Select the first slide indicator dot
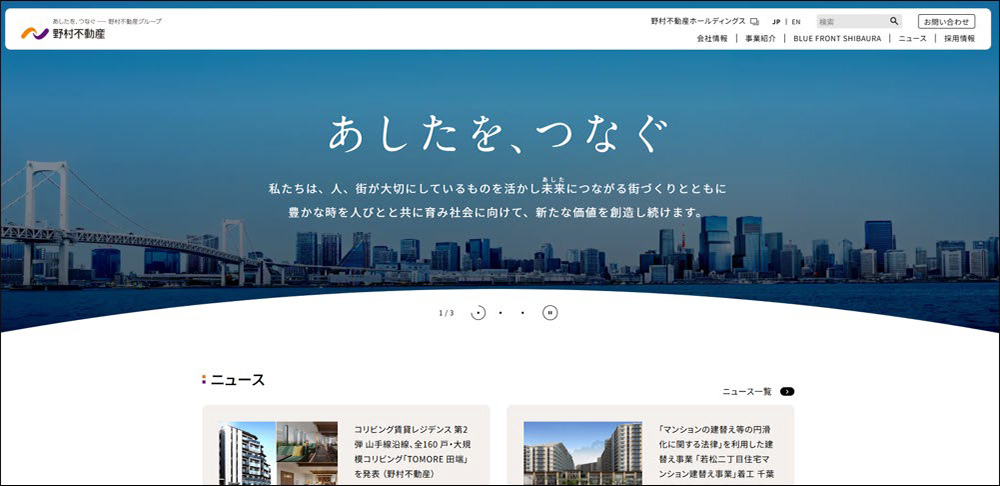Screen dimensions: 1000x486 pyautogui.click(x=478, y=313)
